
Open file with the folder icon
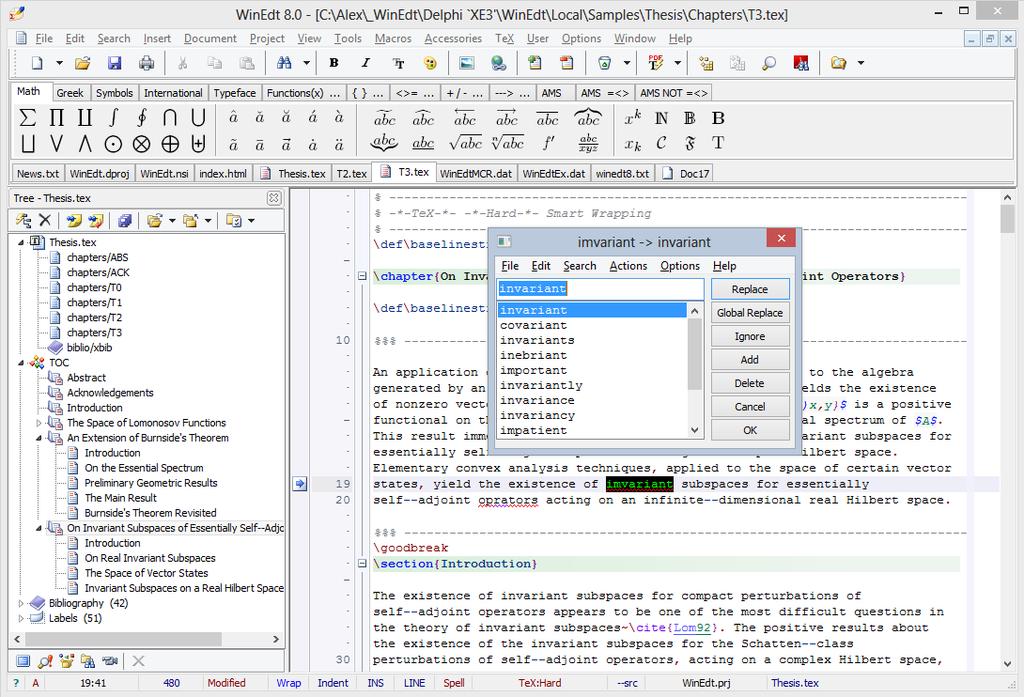point(82,63)
